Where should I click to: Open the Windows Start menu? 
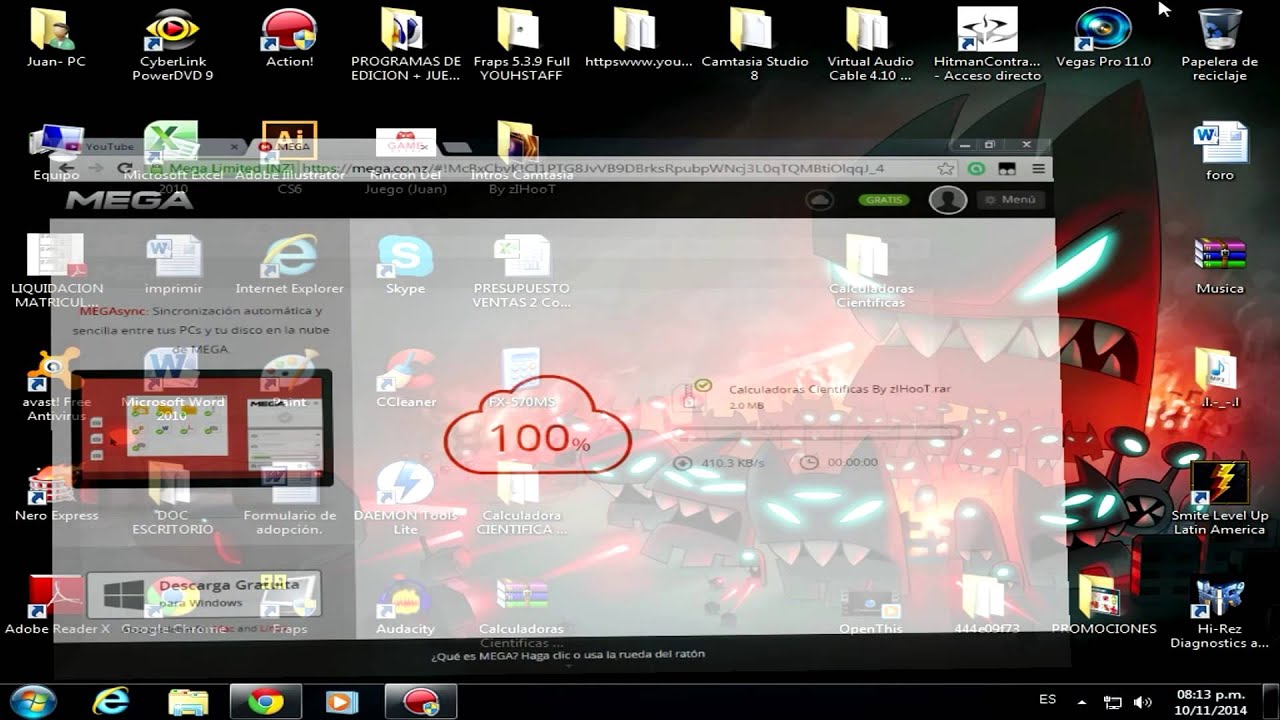(33, 700)
